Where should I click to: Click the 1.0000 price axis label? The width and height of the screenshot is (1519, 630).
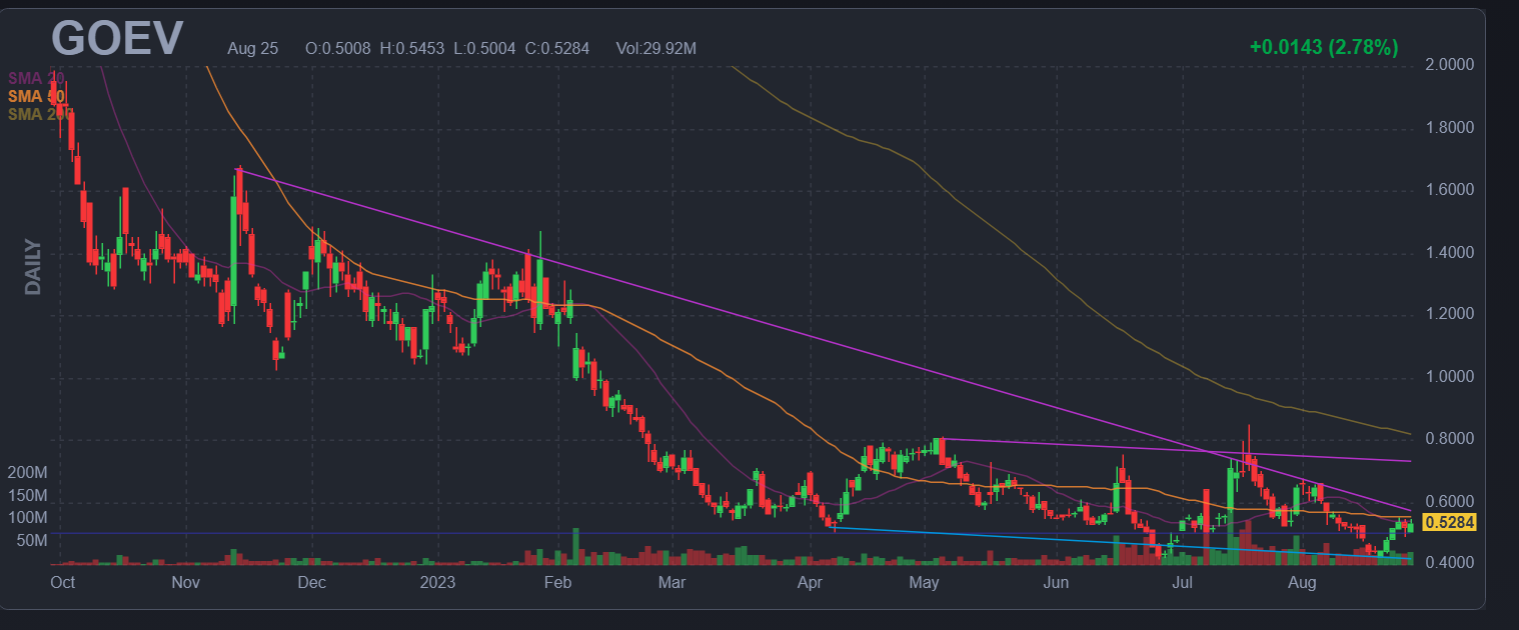[x=1449, y=377]
